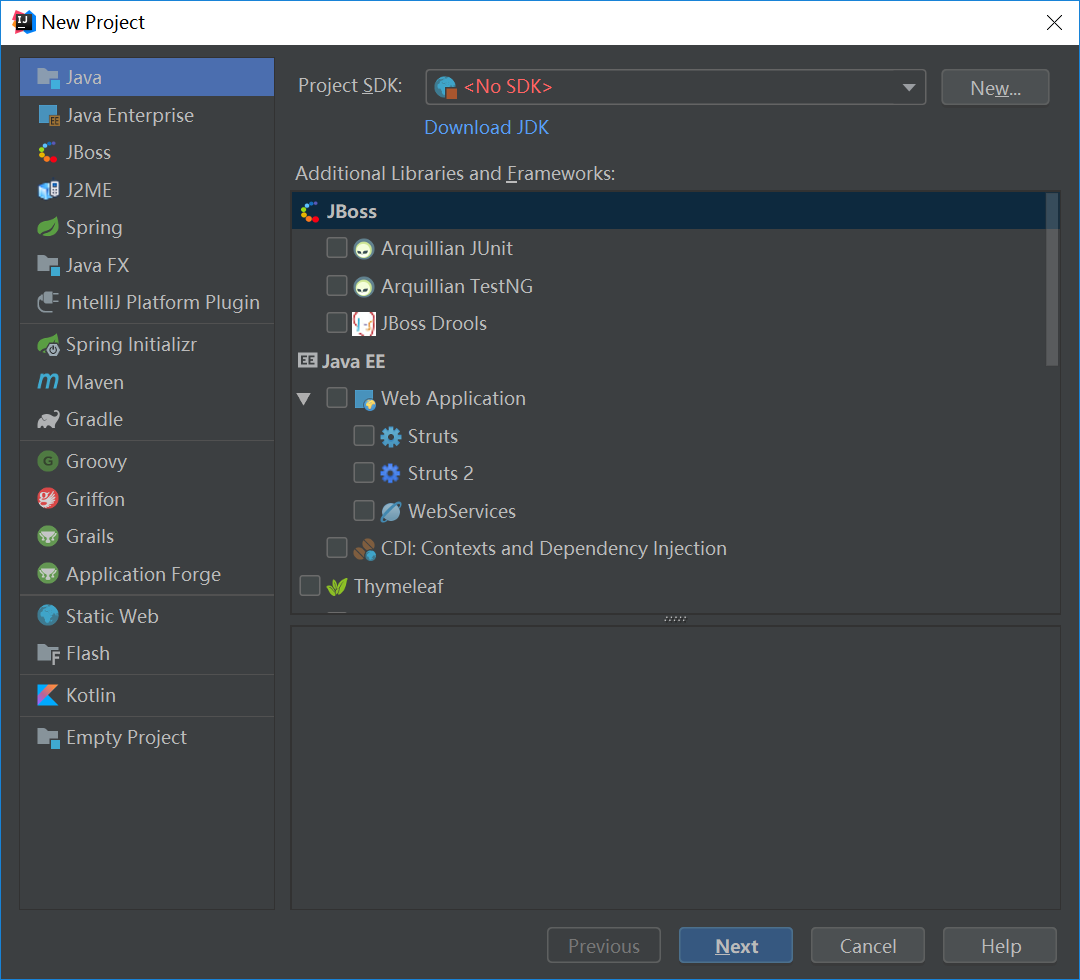Click the Arquillian TestNG alien icon
The image size is (1080, 980).
pyautogui.click(x=364, y=286)
